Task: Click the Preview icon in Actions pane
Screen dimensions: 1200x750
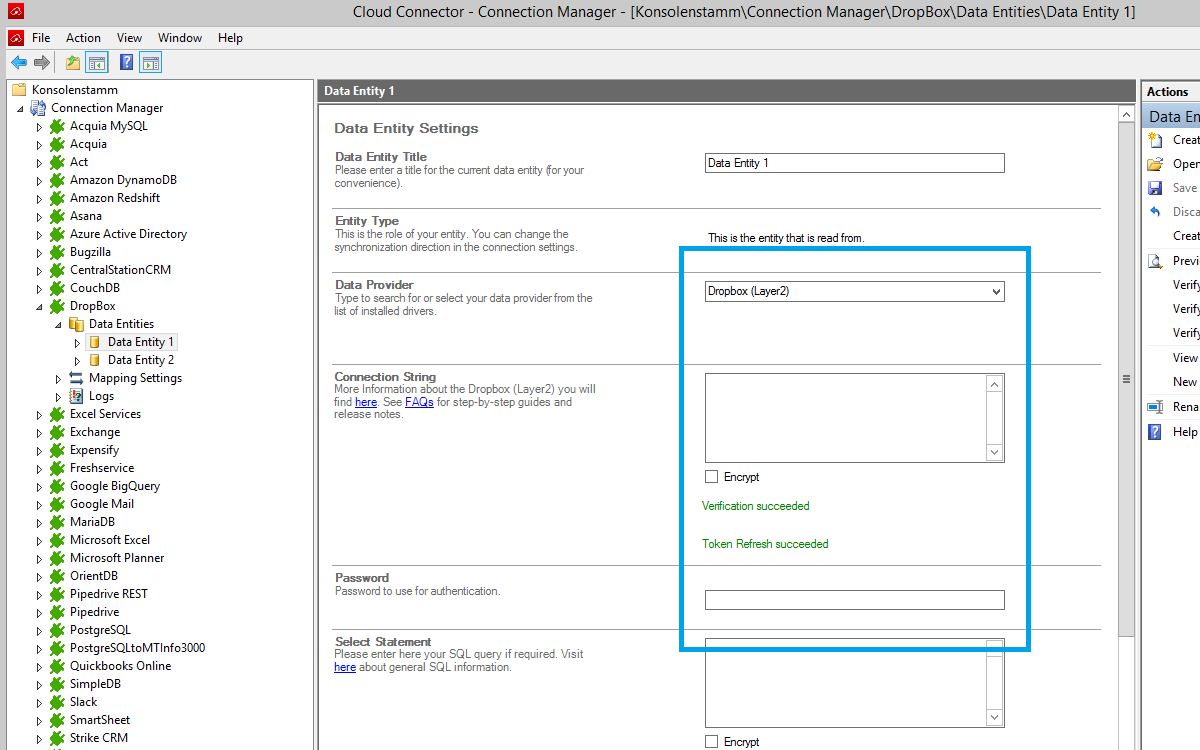Action: pyautogui.click(x=1155, y=261)
